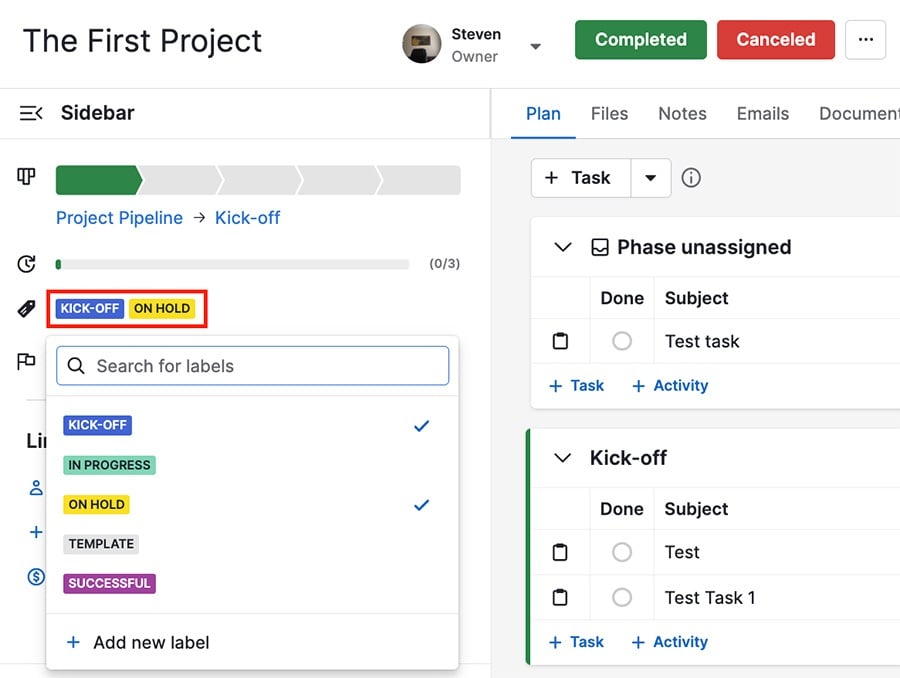900x678 pixels.
Task: Open the history clock icon in sidebar
Action: pyautogui.click(x=25, y=263)
